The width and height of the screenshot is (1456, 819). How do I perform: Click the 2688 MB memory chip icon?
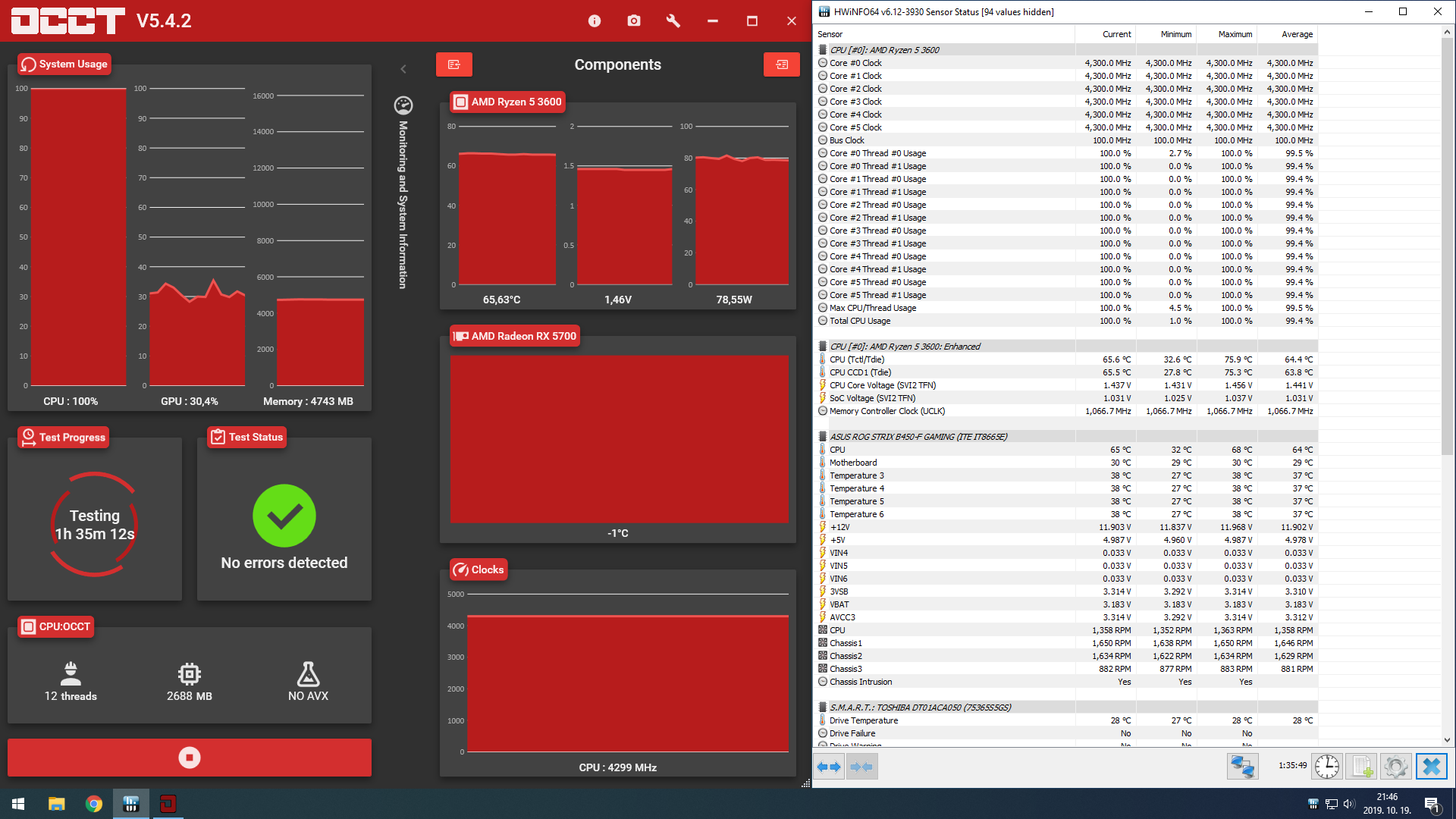(x=190, y=673)
